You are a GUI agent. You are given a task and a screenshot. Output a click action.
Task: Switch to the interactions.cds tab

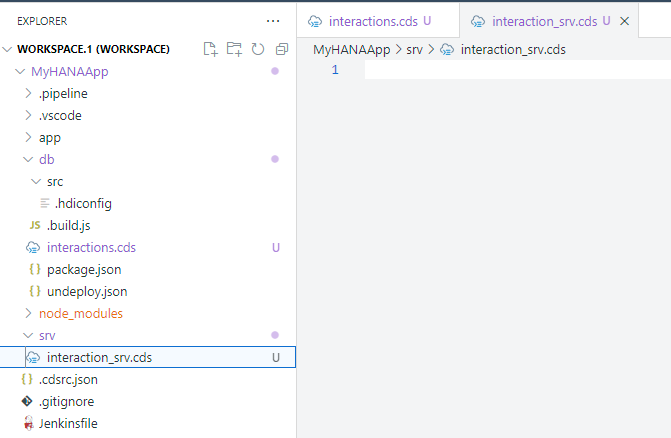tap(378, 21)
